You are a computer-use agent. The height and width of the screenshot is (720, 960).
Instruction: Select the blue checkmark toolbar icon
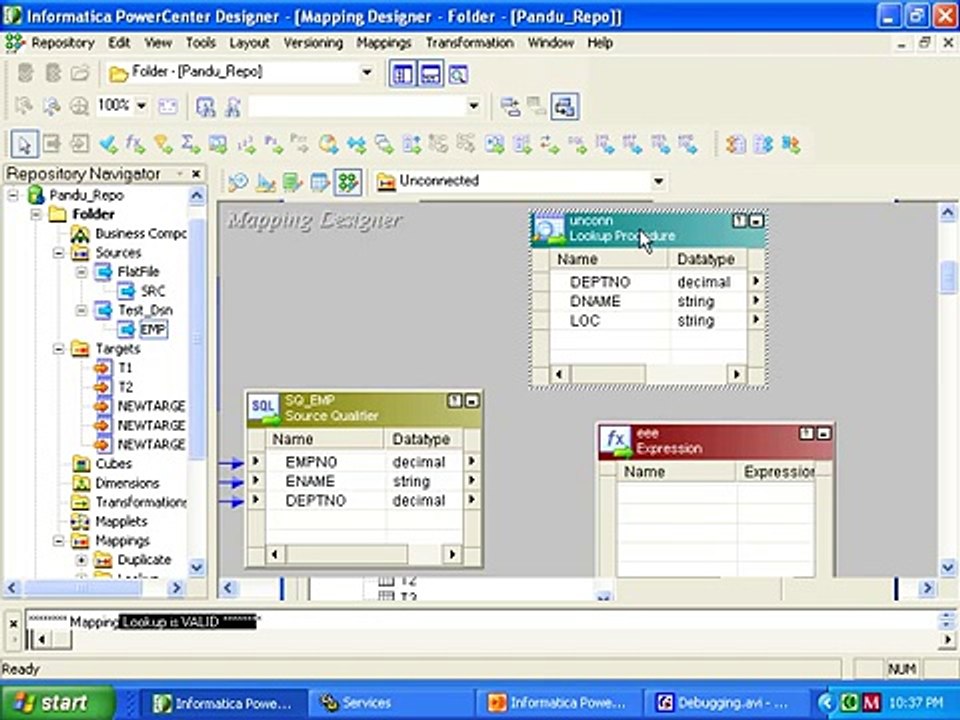coord(108,144)
